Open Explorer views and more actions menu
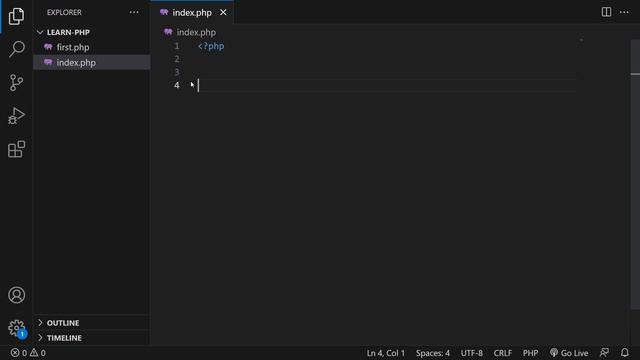 (x=134, y=12)
